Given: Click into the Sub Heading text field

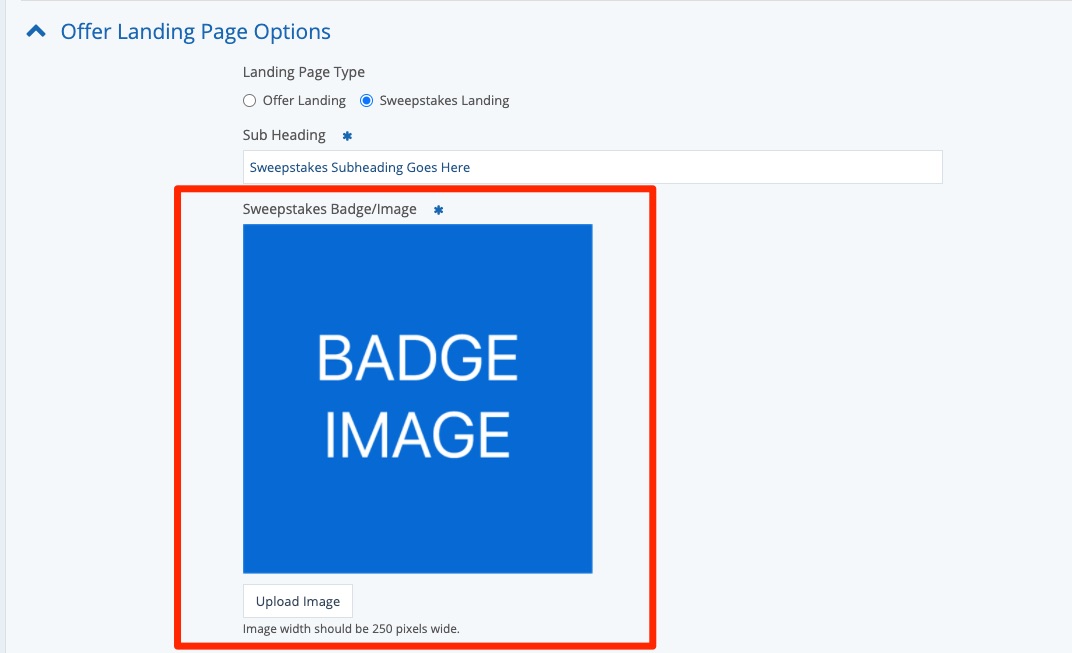Looking at the screenshot, I should [x=592, y=167].
